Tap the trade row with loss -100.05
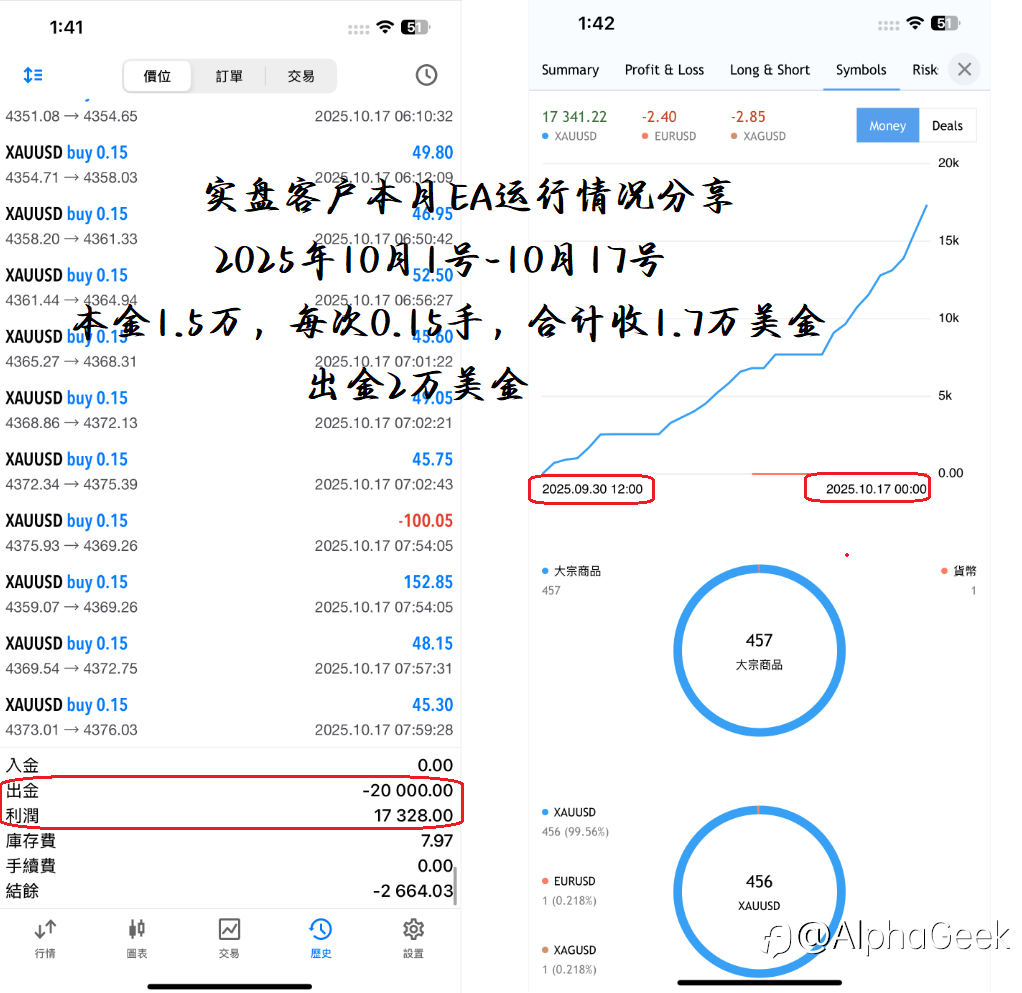This screenshot has height=993, width=1022. point(229,532)
